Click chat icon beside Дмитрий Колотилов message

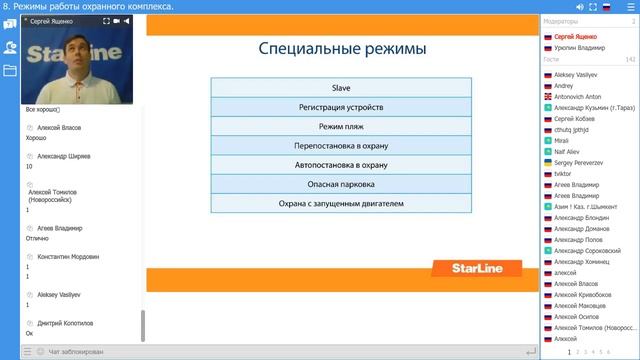tap(29, 323)
